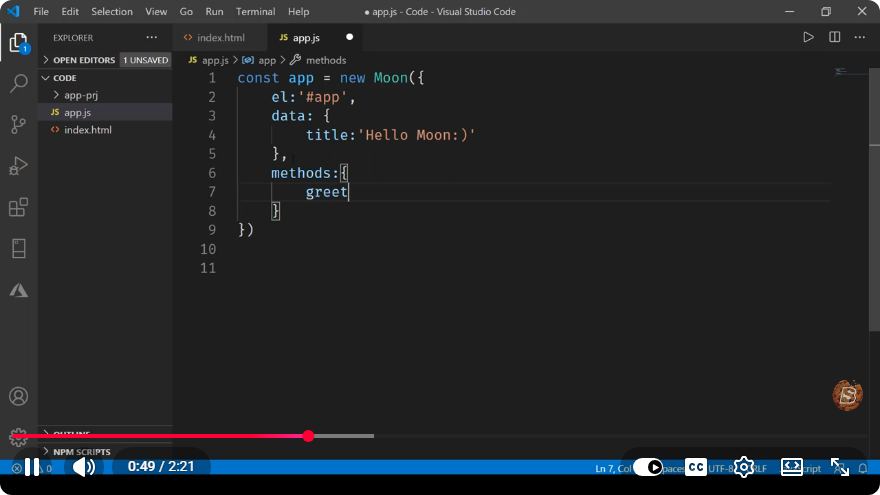Open the Terminal menu
Screen dimensions: 880x495
255,11
